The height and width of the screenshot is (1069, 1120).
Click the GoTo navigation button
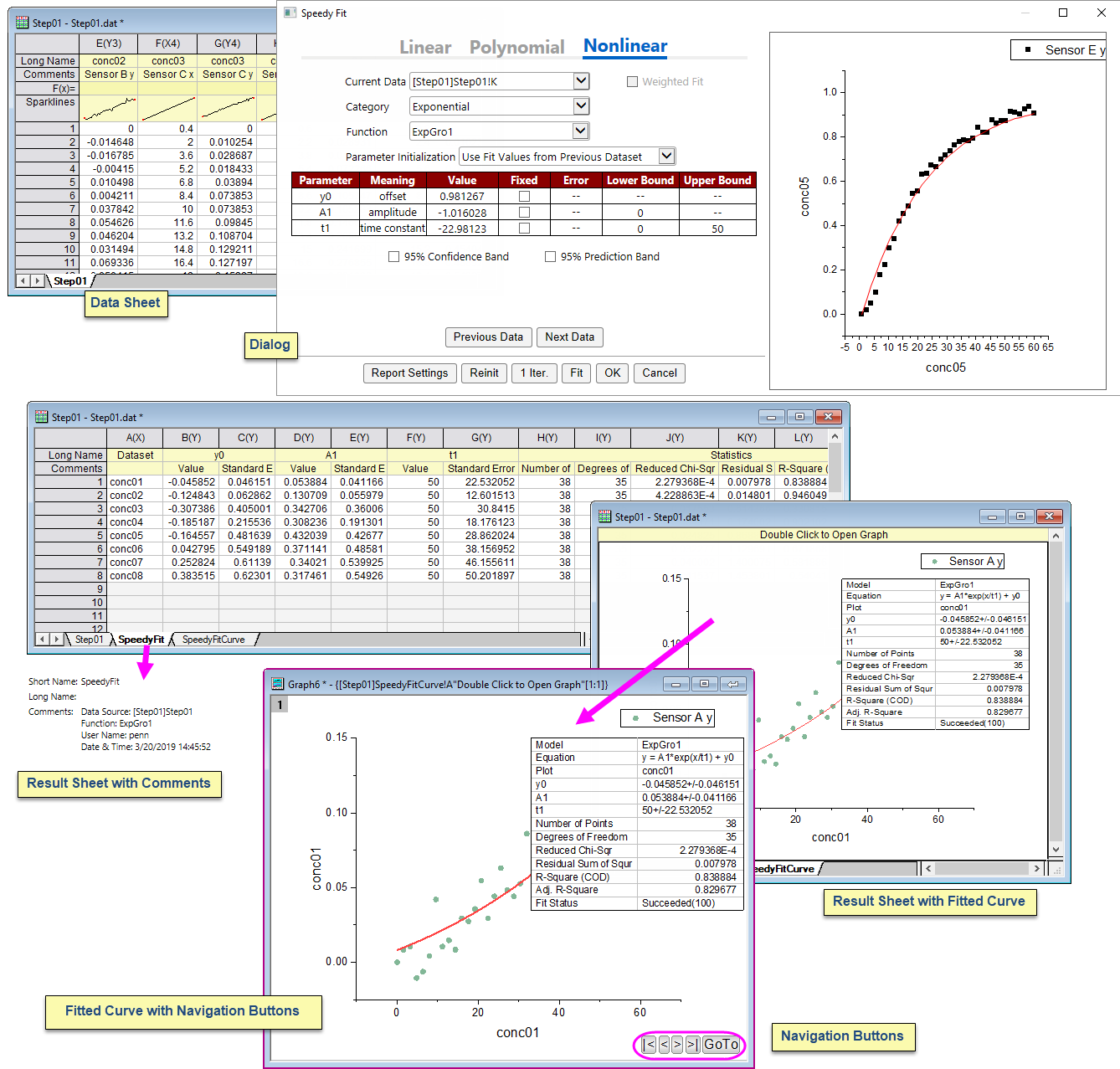(721, 1044)
